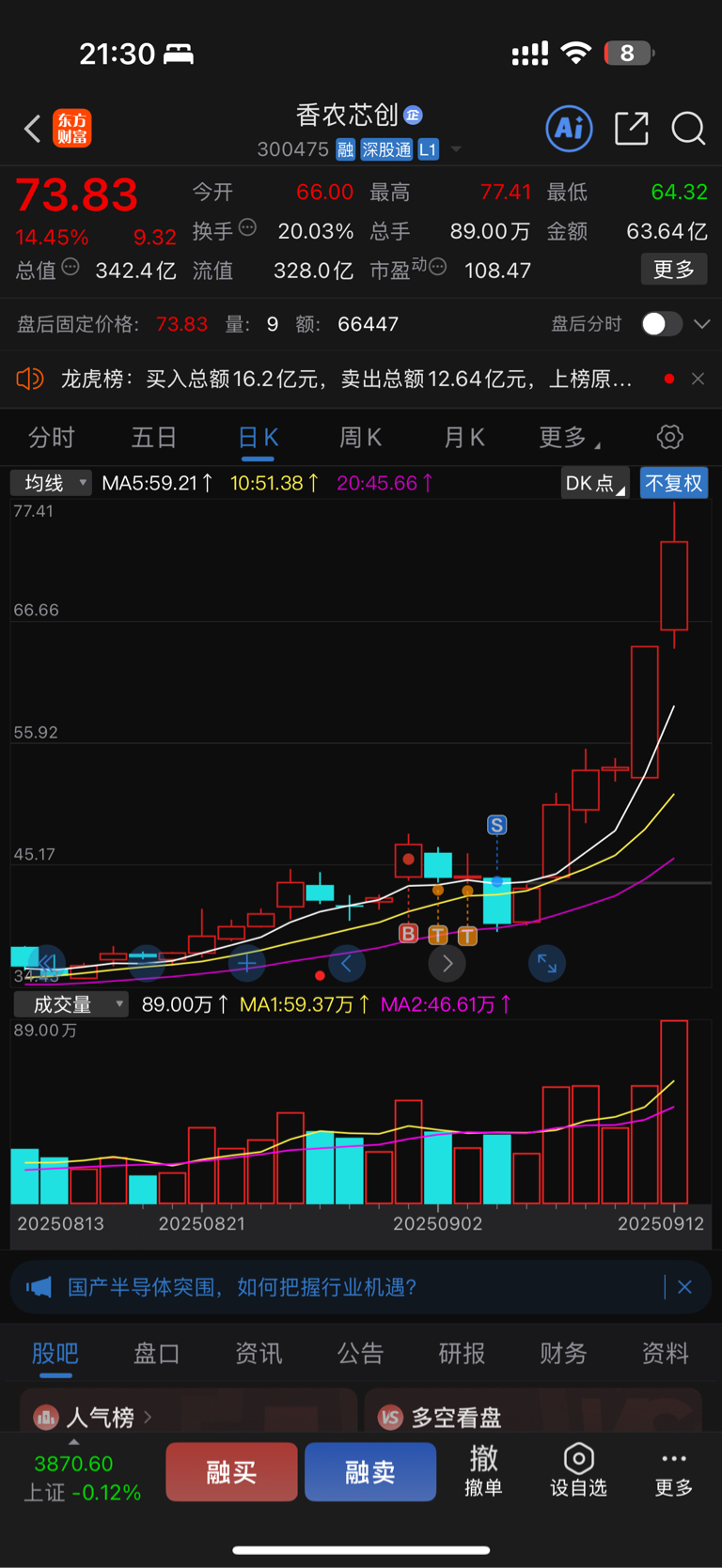Viewport: 722px width, 1568px height.
Task: Switch to 公告 tab
Action: pyautogui.click(x=360, y=1354)
